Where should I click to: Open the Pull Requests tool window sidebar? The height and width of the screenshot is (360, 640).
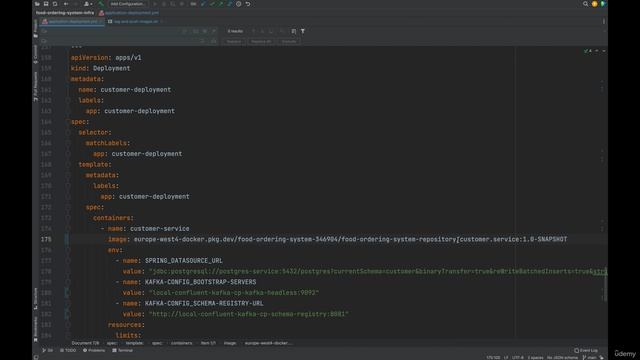click(x=36, y=87)
